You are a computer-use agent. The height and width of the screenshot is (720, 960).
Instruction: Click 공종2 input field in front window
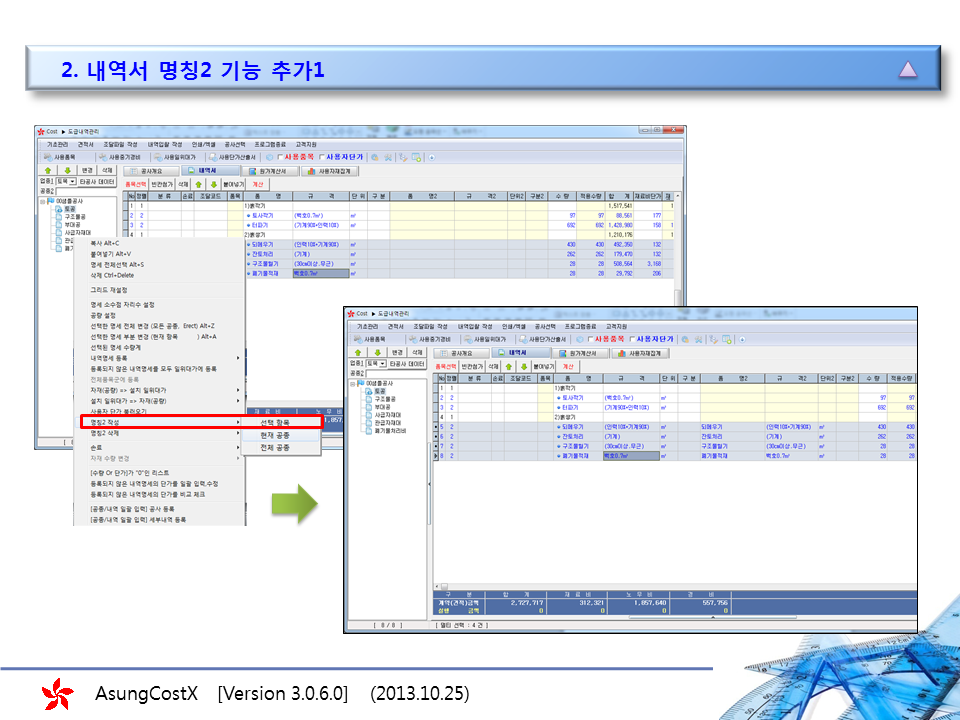(x=396, y=373)
